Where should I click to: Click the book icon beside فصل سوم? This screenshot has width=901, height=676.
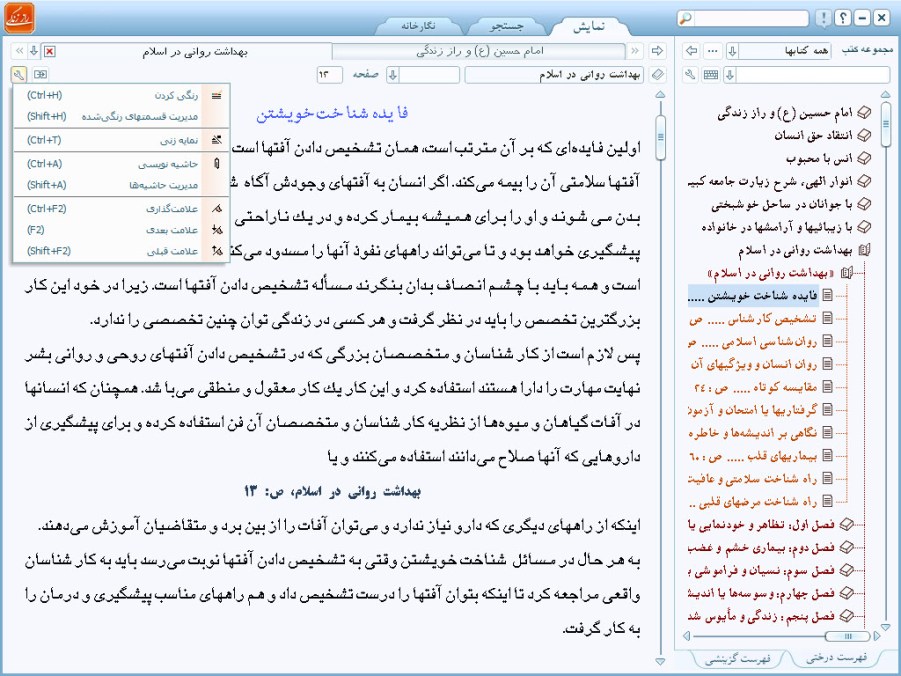tap(846, 570)
